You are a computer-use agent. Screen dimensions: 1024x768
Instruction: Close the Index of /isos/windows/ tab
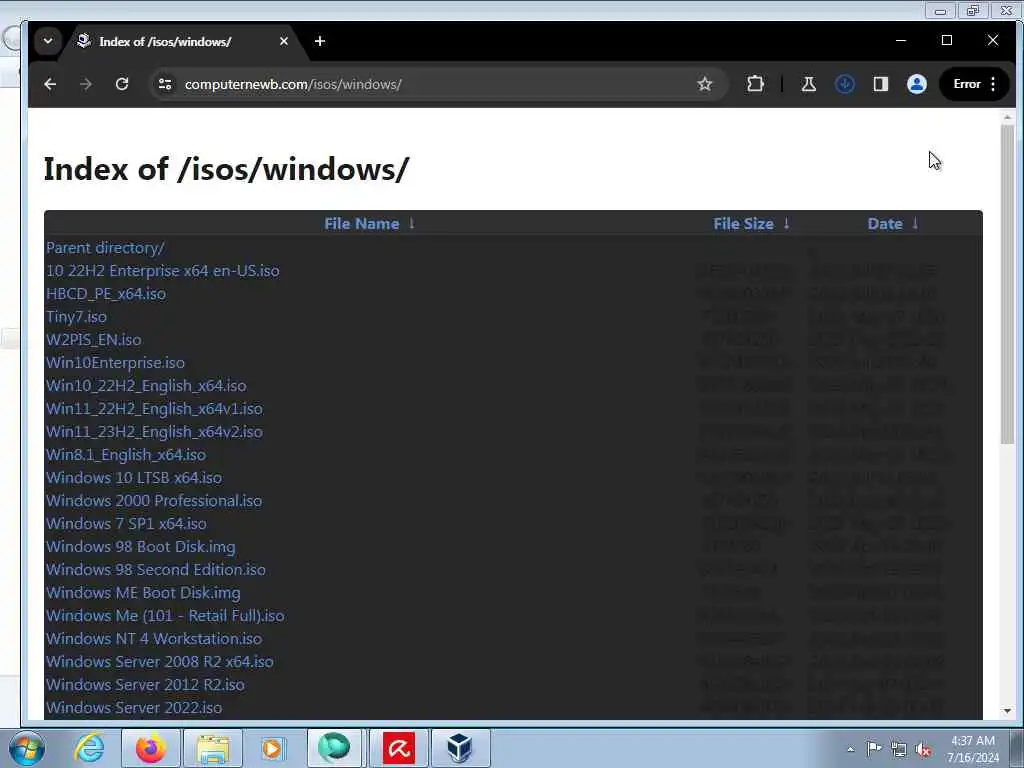coord(283,41)
